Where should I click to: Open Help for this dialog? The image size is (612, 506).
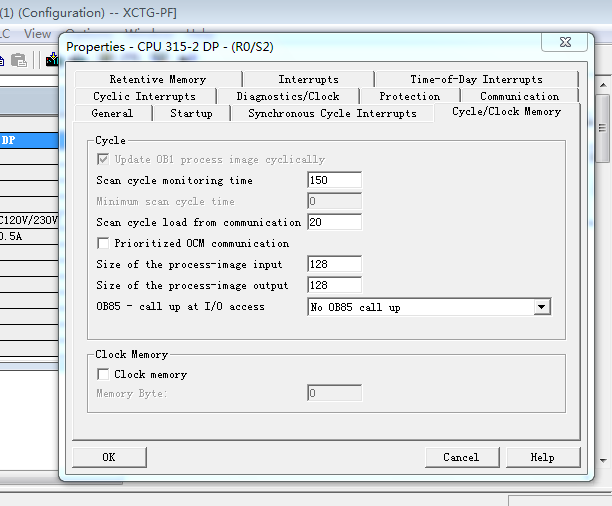coord(543,457)
